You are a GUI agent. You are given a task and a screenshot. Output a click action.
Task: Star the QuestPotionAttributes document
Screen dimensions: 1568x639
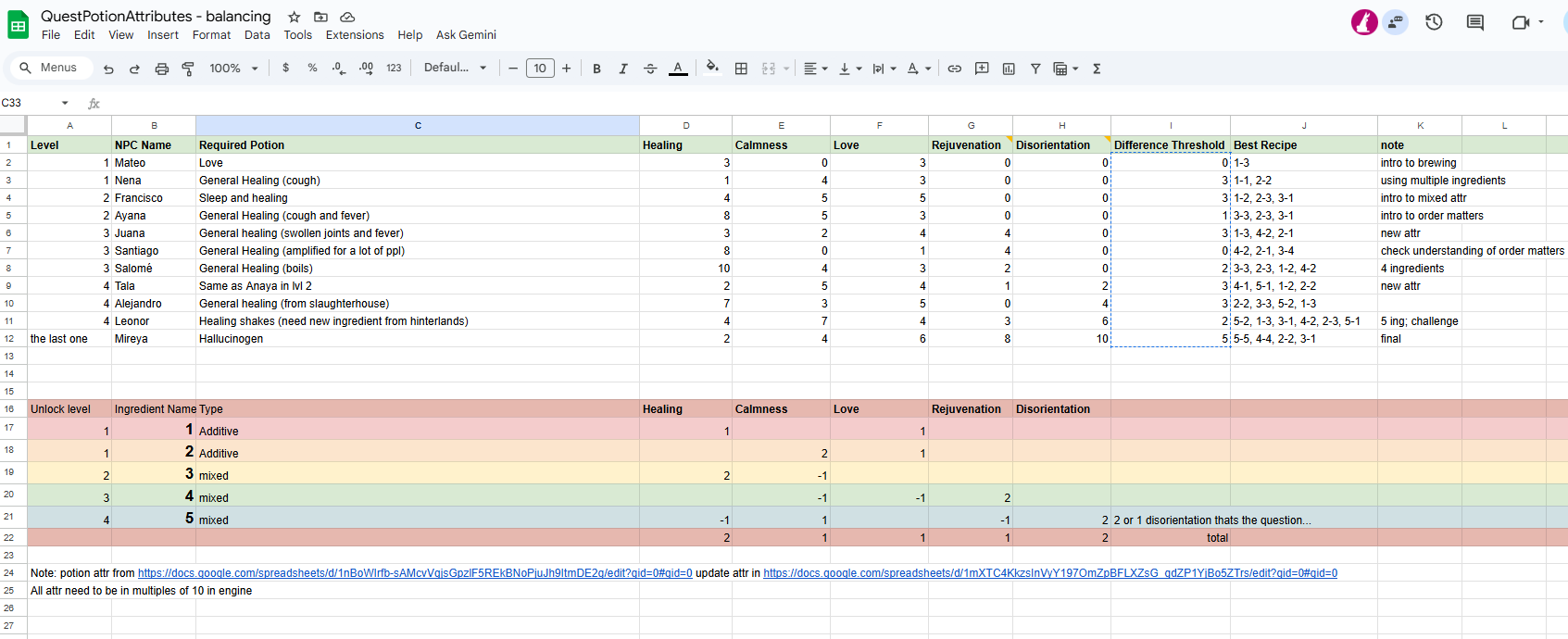tap(294, 17)
